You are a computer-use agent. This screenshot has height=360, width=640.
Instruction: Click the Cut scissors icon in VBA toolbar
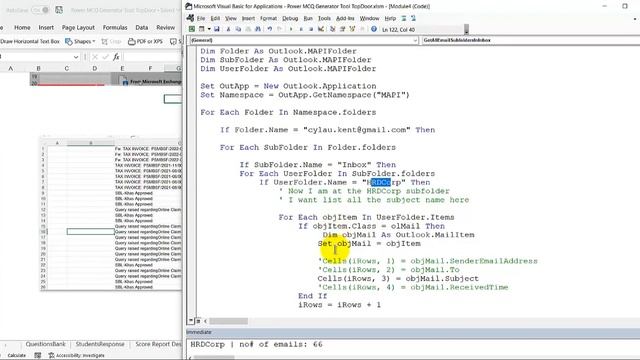(x=229, y=29)
